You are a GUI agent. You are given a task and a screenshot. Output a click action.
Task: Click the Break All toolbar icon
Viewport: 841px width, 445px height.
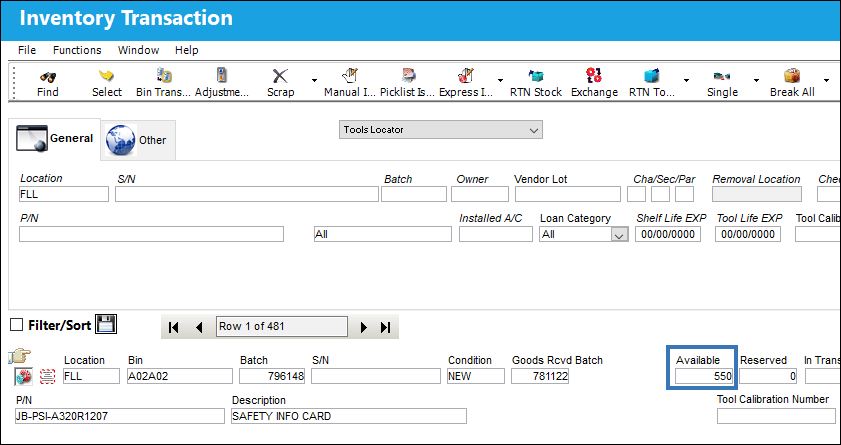(792, 83)
